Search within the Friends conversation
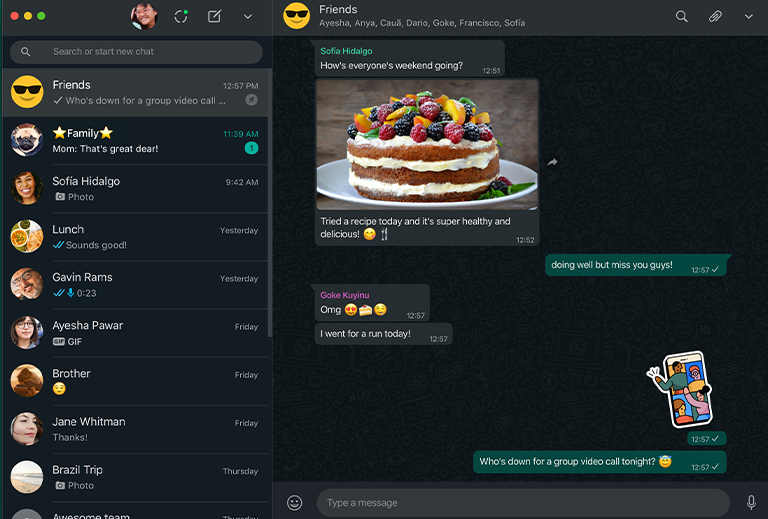Screen dimensions: 768x519 (681, 17)
